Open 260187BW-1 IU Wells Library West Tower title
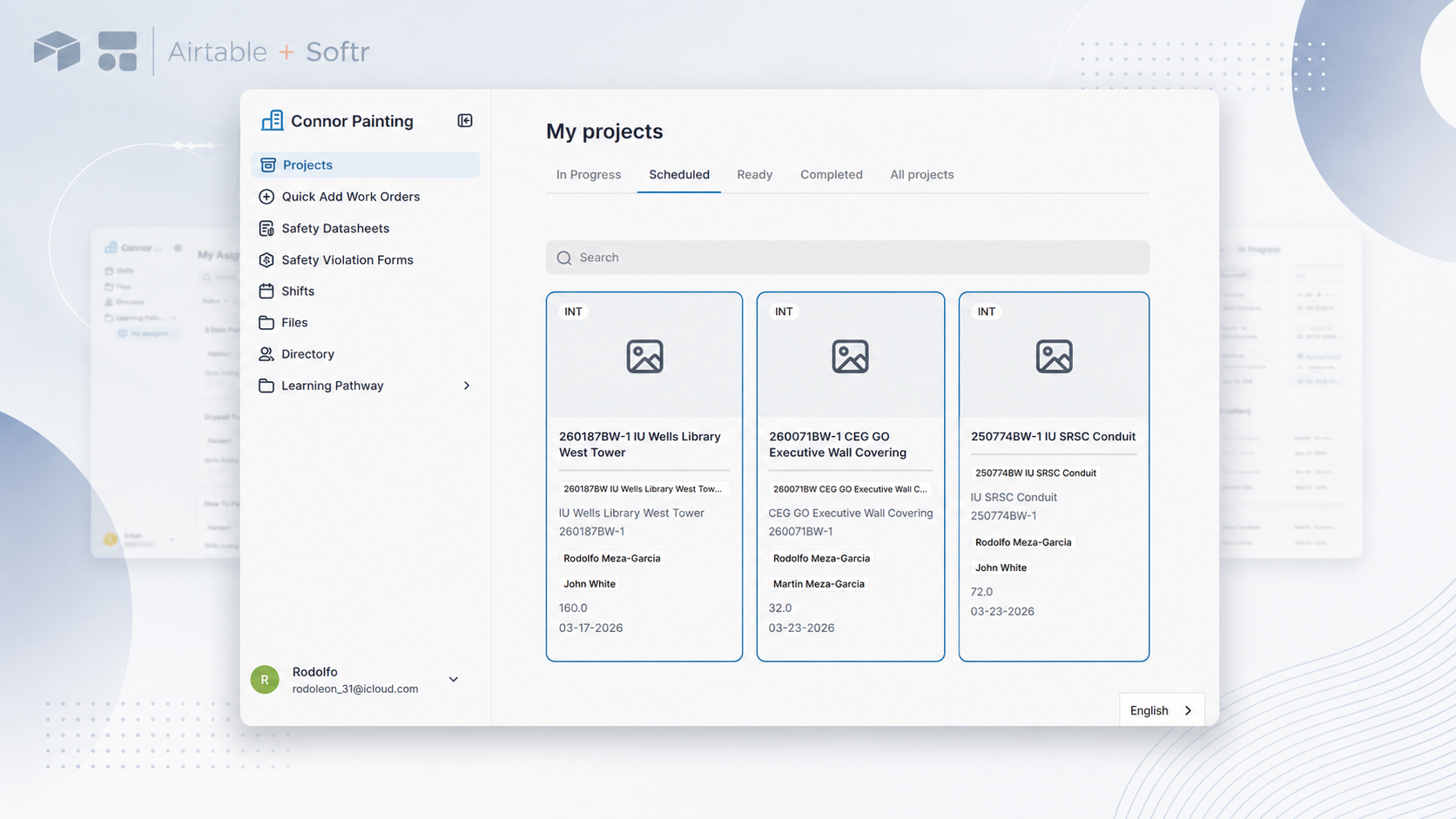The height and width of the screenshot is (819, 1456). pos(640,445)
